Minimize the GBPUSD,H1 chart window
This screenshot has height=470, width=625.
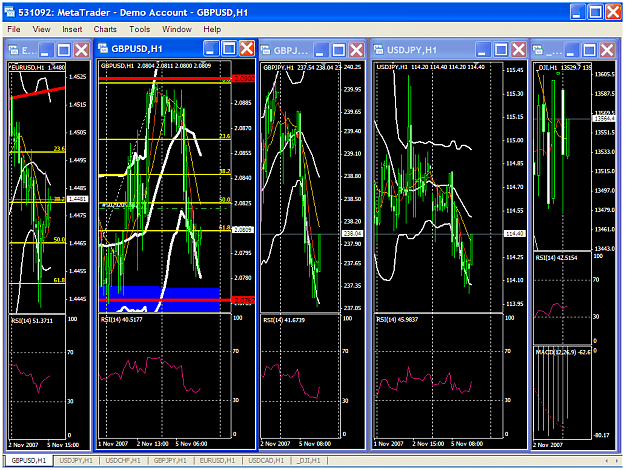(211, 49)
